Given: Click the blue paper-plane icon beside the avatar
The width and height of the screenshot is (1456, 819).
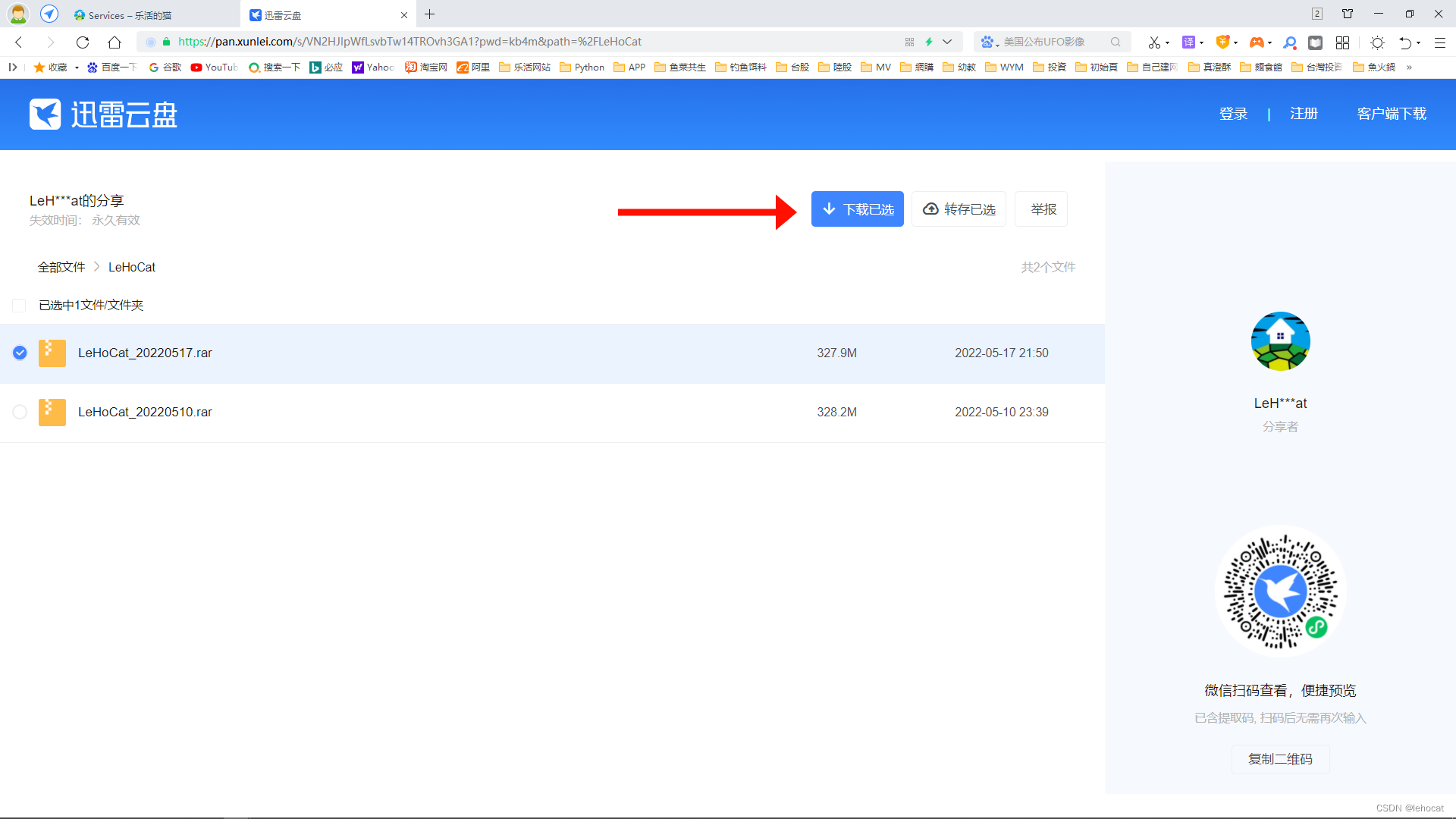Looking at the screenshot, I should pyautogui.click(x=49, y=14).
